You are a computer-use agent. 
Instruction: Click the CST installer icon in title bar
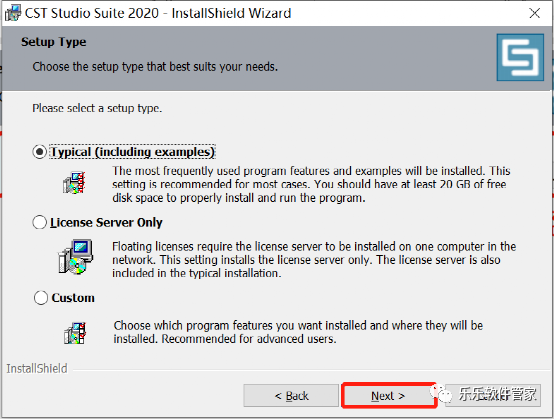tap(13, 13)
